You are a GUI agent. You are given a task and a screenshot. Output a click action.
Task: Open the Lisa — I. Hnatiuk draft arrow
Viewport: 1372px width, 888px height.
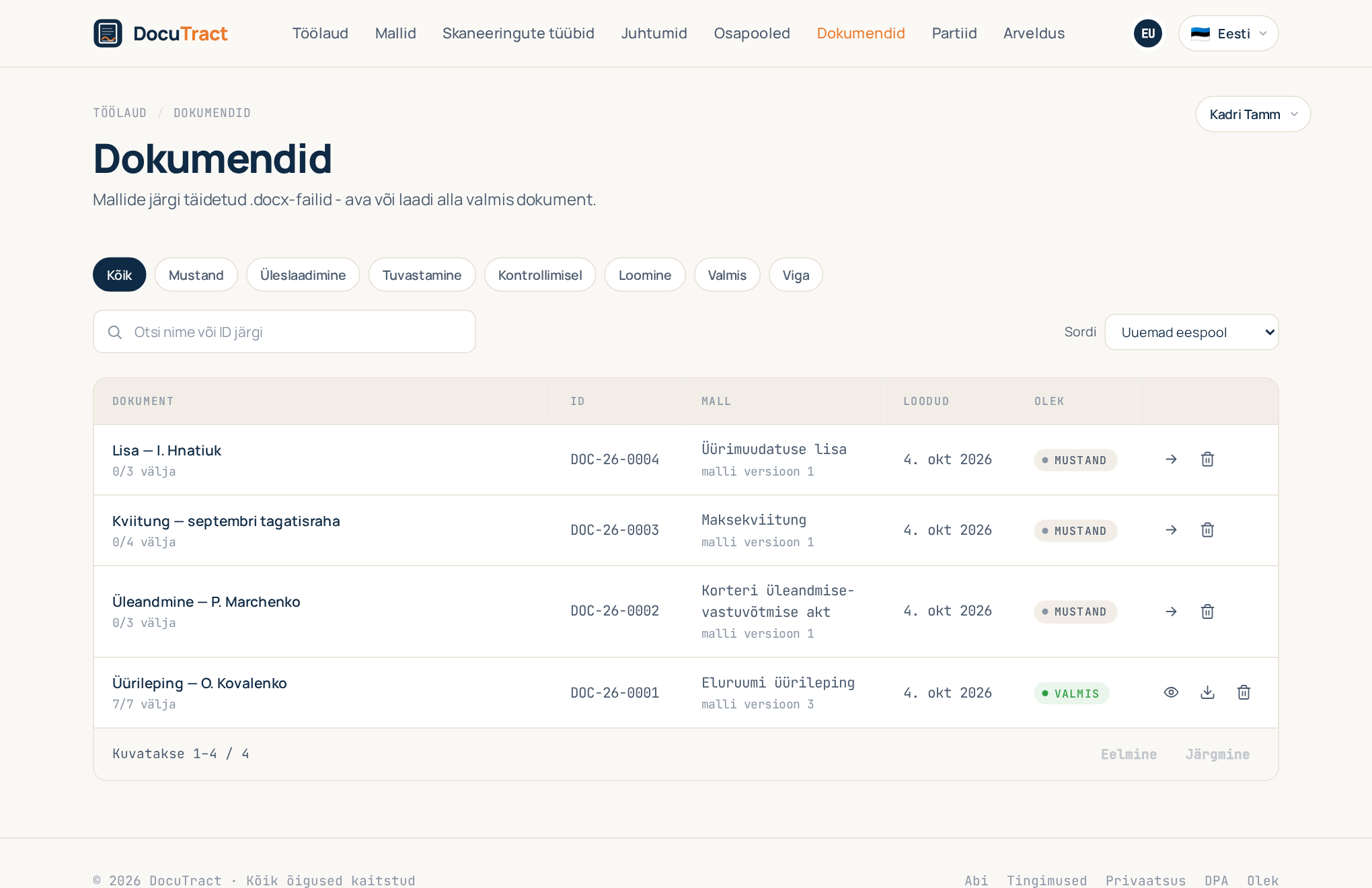coord(1171,459)
